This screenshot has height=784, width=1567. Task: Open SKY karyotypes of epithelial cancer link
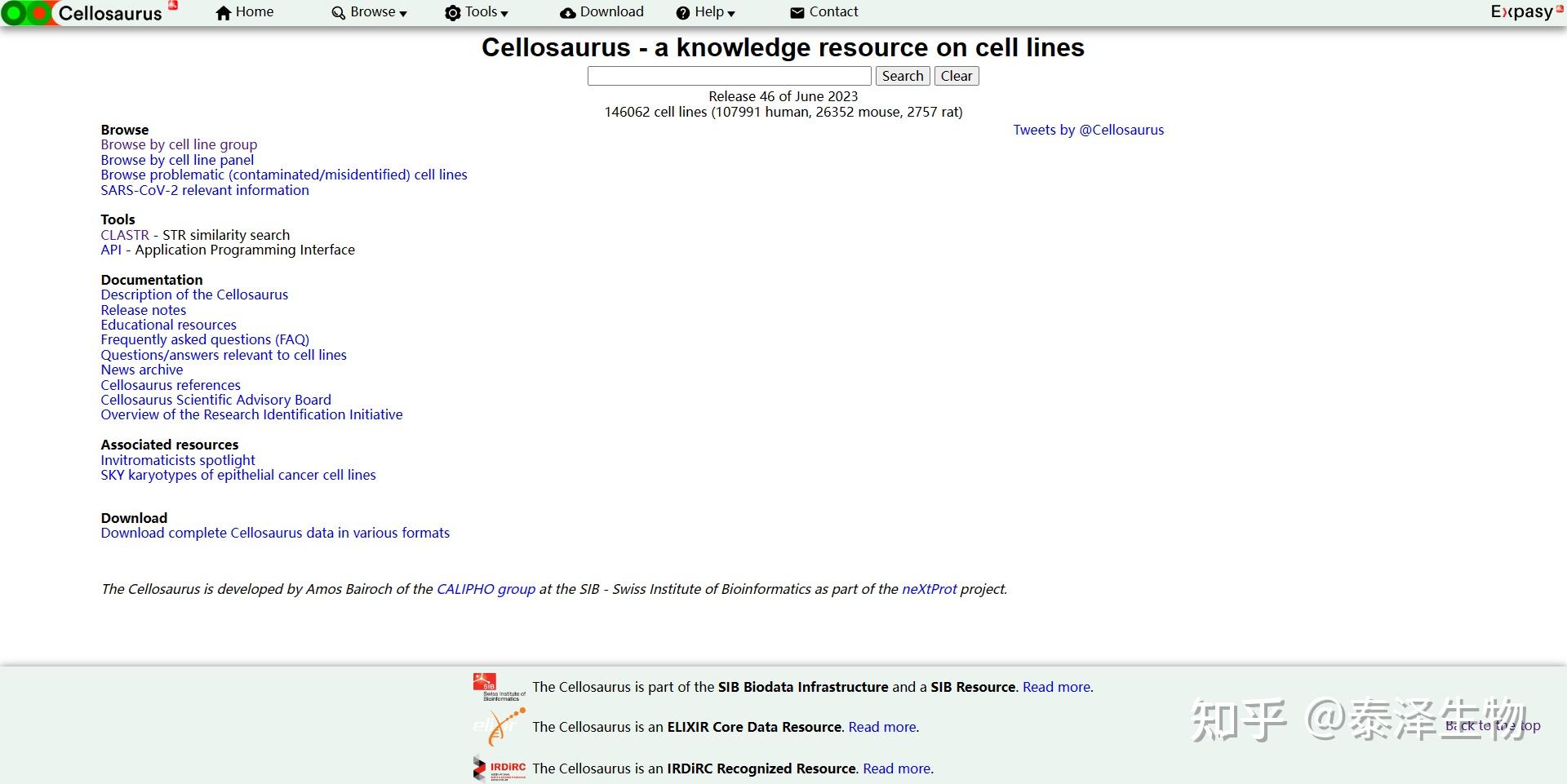pos(238,475)
